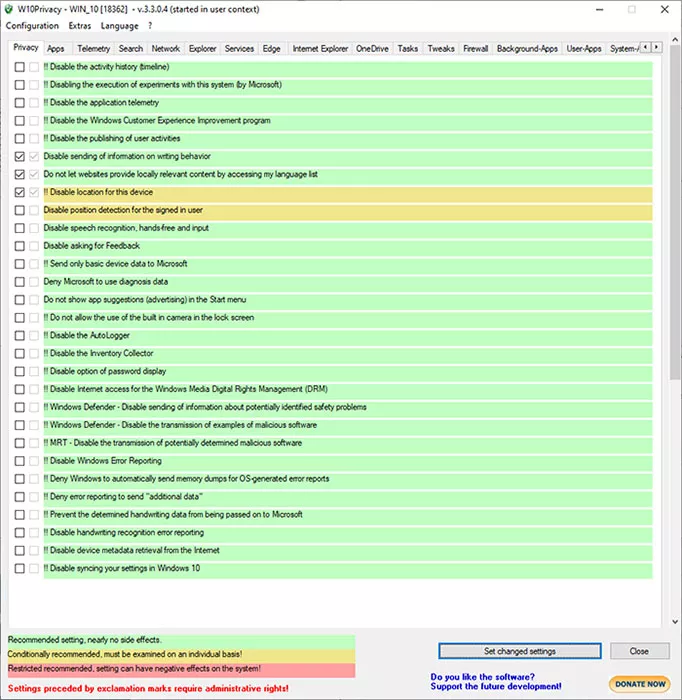Switch to the Apps tab

[x=56, y=49]
